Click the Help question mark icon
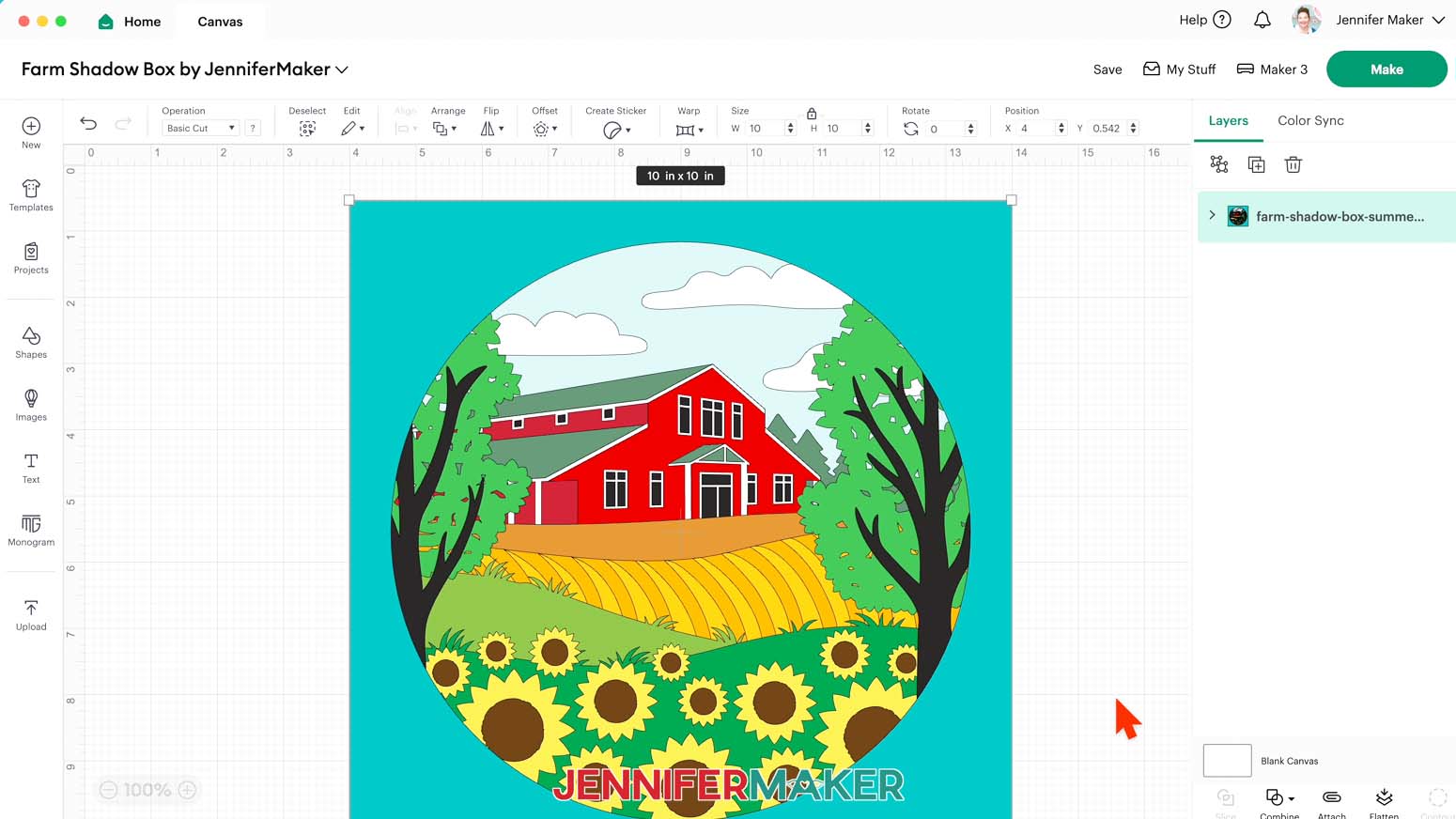1456x819 pixels. point(1222,20)
